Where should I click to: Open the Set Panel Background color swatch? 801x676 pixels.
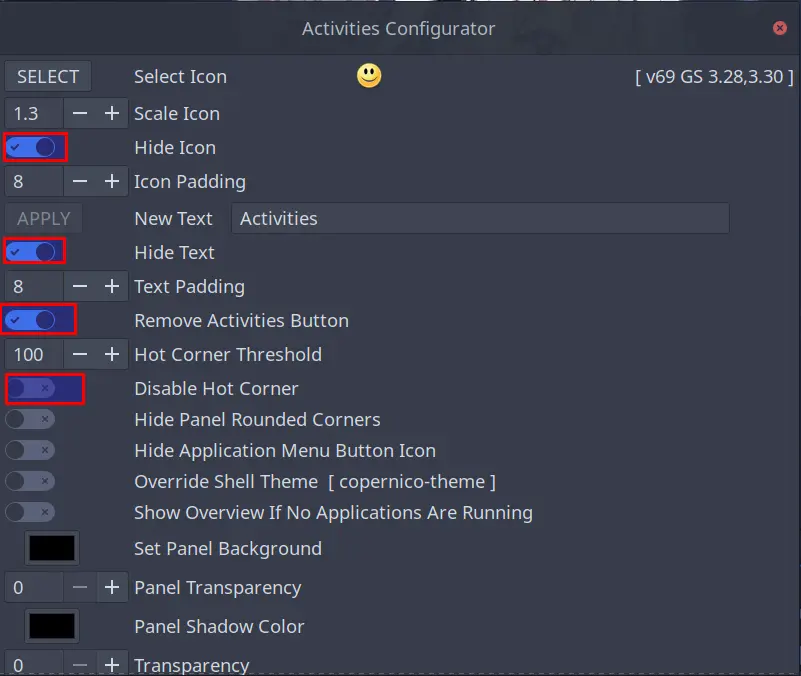[52, 548]
